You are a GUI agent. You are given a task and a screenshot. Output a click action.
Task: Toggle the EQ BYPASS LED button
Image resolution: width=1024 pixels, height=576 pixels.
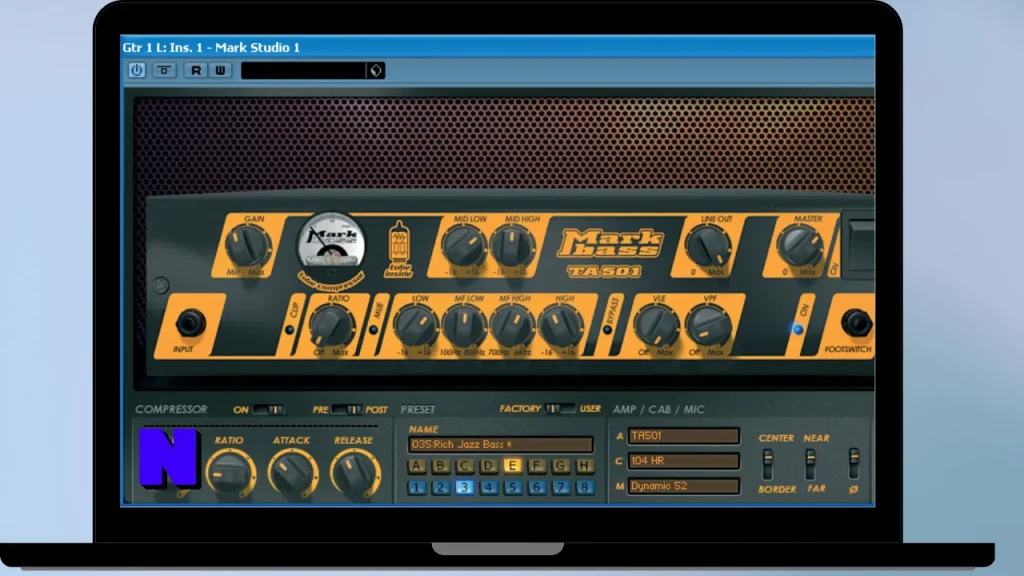click(x=607, y=330)
